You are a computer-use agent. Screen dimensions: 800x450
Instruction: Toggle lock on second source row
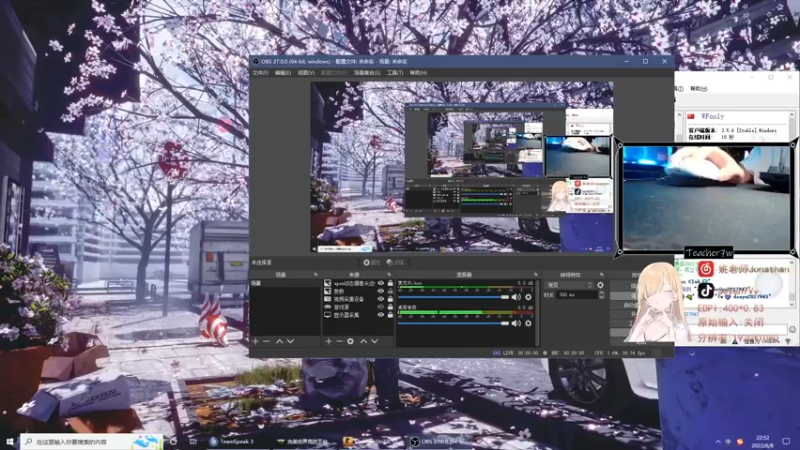tap(390, 291)
